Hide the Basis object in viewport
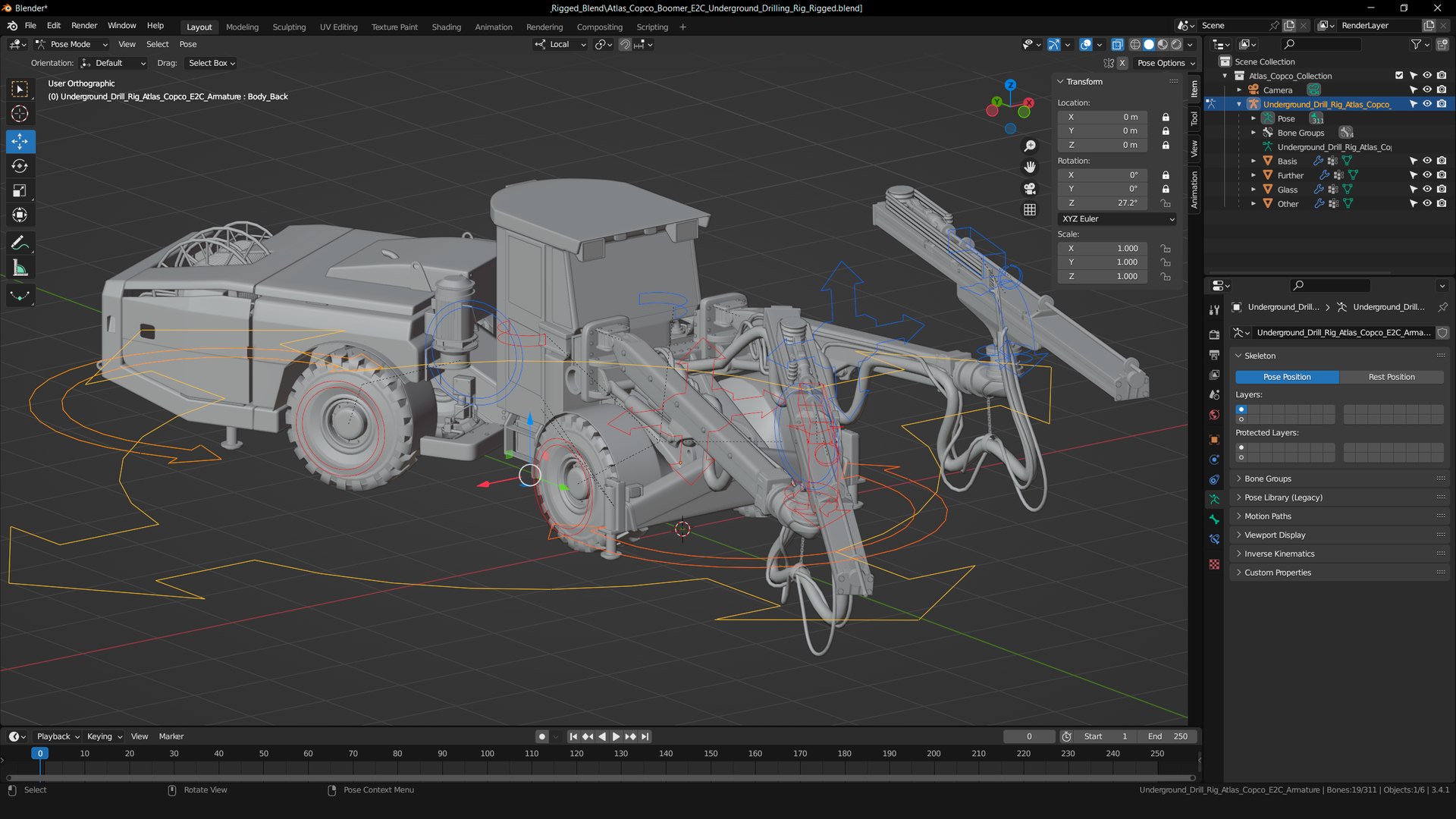This screenshot has height=819, width=1456. click(x=1427, y=161)
